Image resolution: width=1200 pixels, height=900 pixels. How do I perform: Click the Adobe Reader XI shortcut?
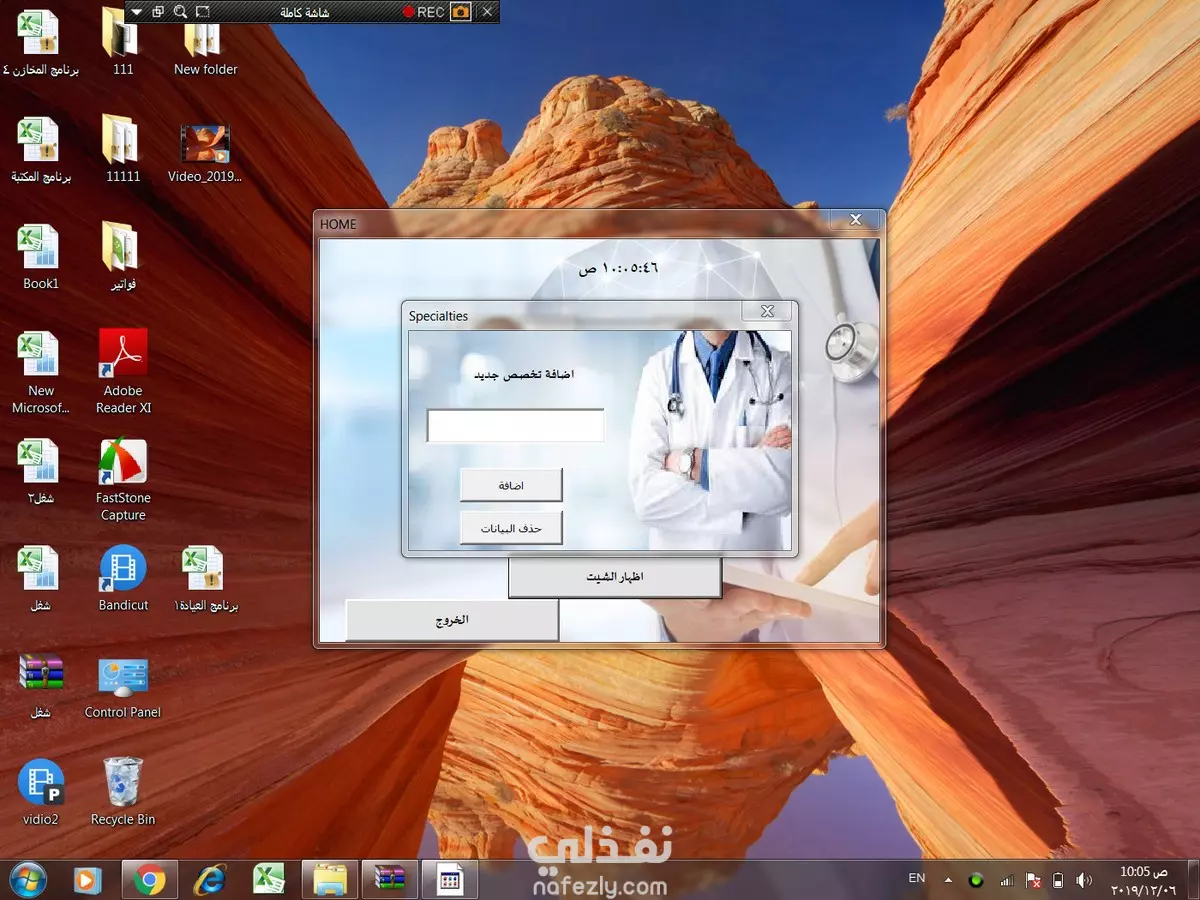[123, 372]
